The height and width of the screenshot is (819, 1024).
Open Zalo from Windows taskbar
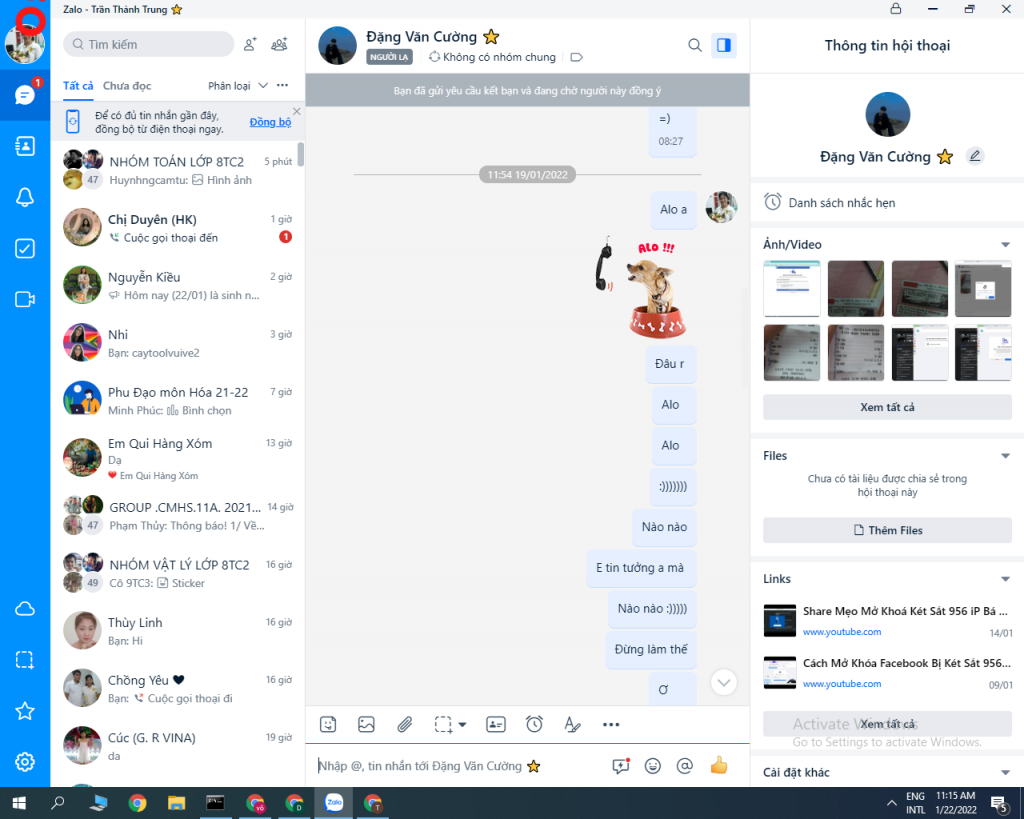[x=334, y=802]
